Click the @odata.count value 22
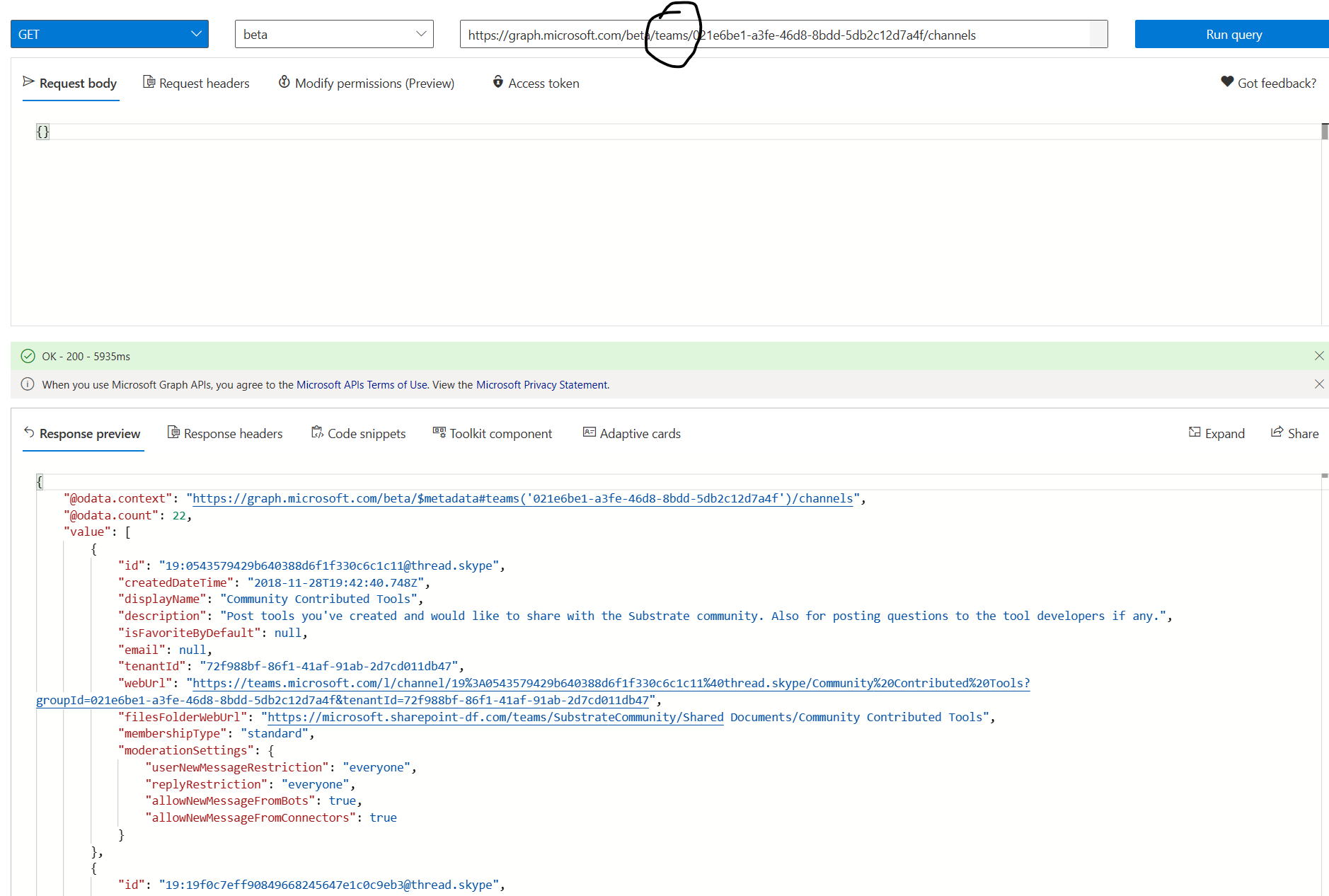The image size is (1329, 896). point(179,516)
